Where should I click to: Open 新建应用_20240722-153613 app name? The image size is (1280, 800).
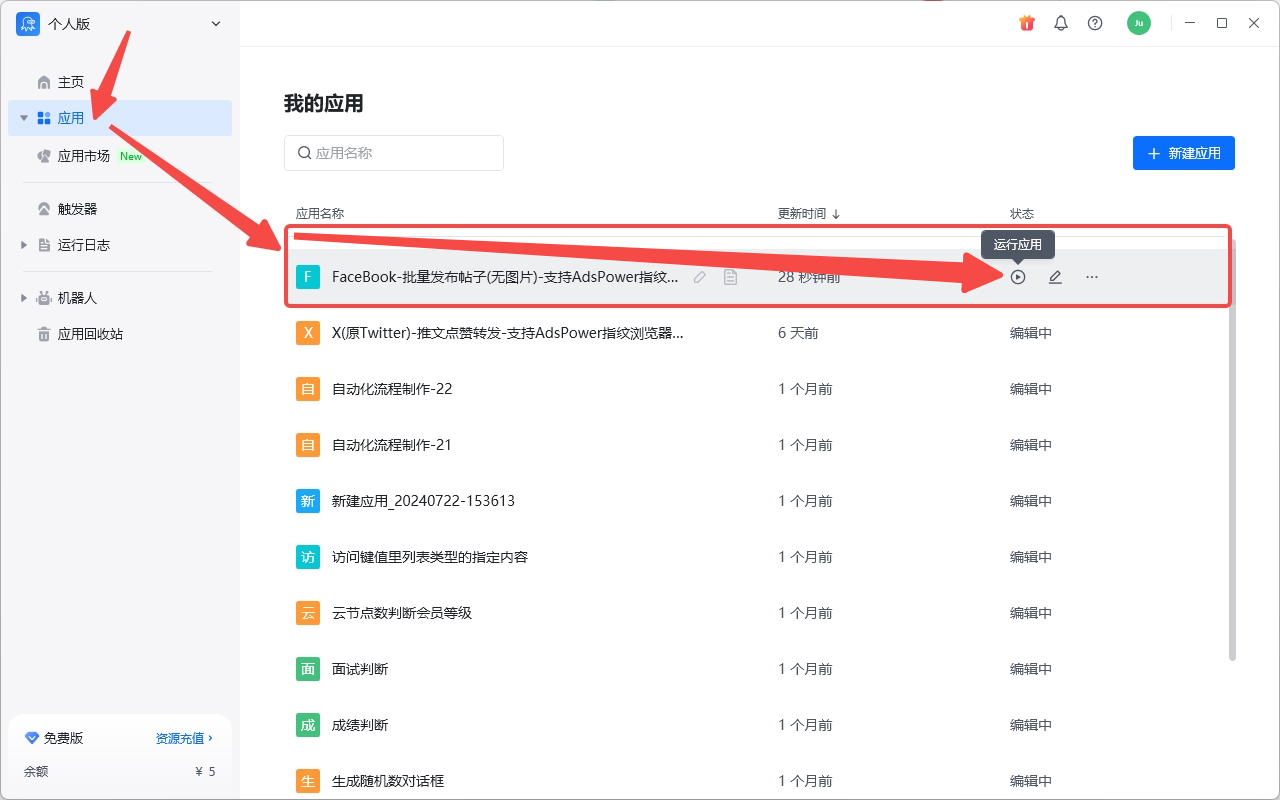423,501
